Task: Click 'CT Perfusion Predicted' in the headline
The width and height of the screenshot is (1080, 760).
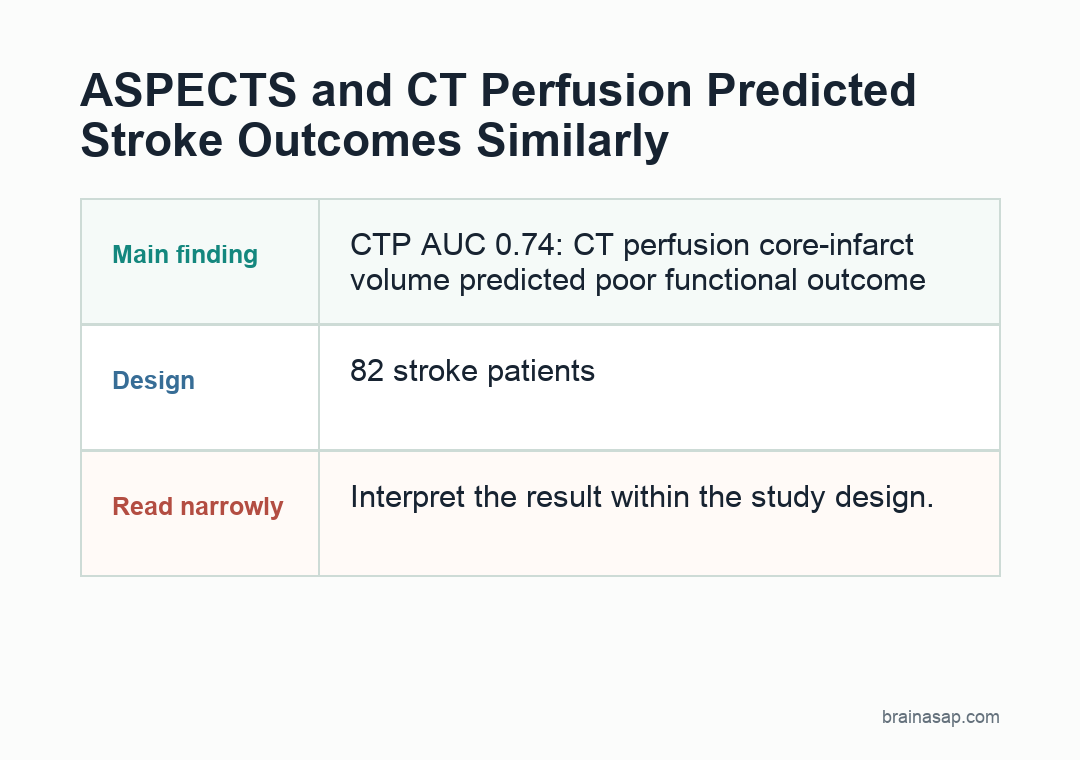Action: (661, 90)
